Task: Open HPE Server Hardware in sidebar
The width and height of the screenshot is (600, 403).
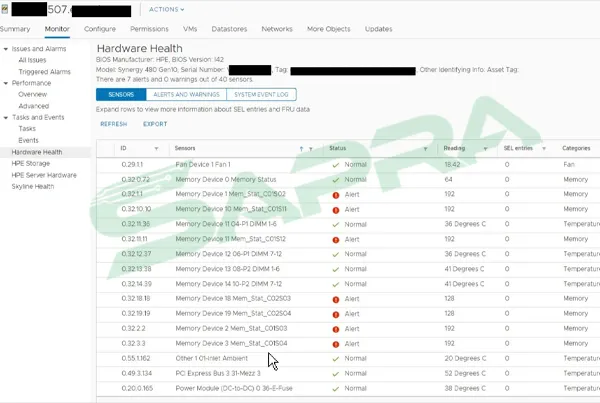Action: coord(44,175)
